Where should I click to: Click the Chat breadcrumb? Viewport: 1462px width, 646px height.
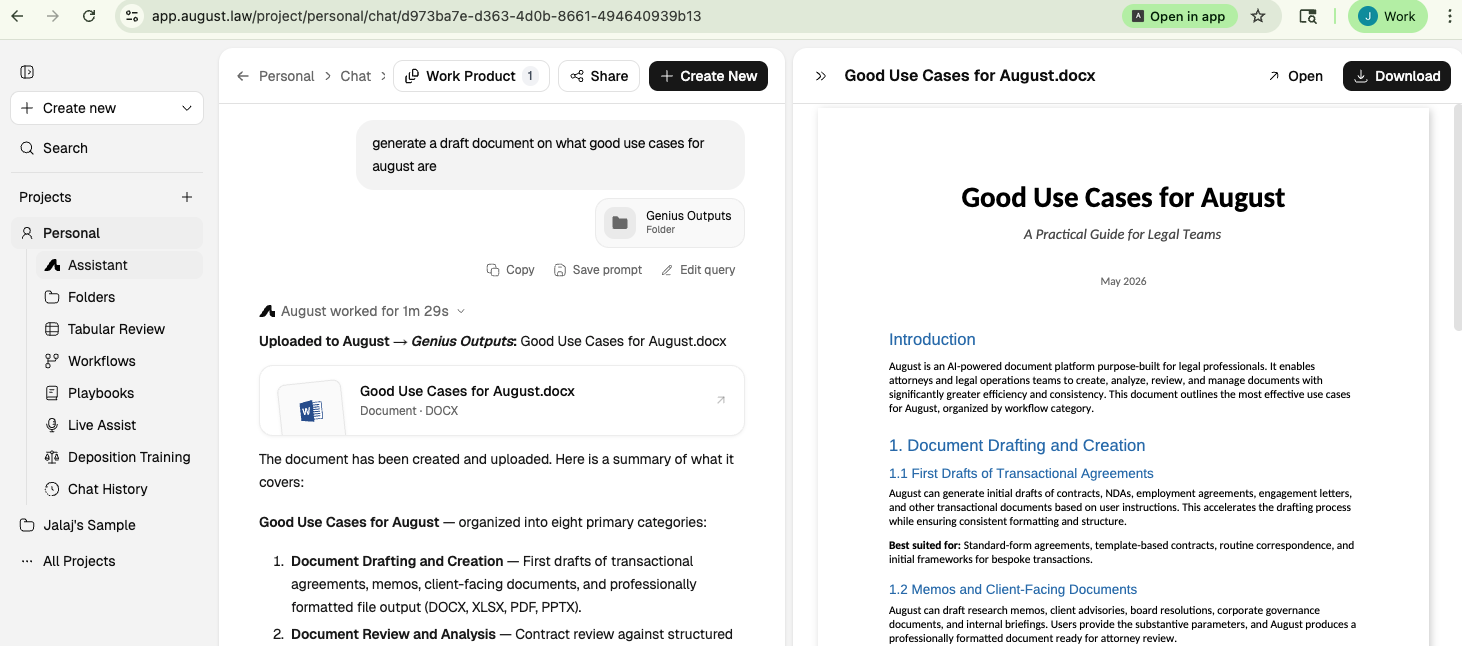(355, 76)
